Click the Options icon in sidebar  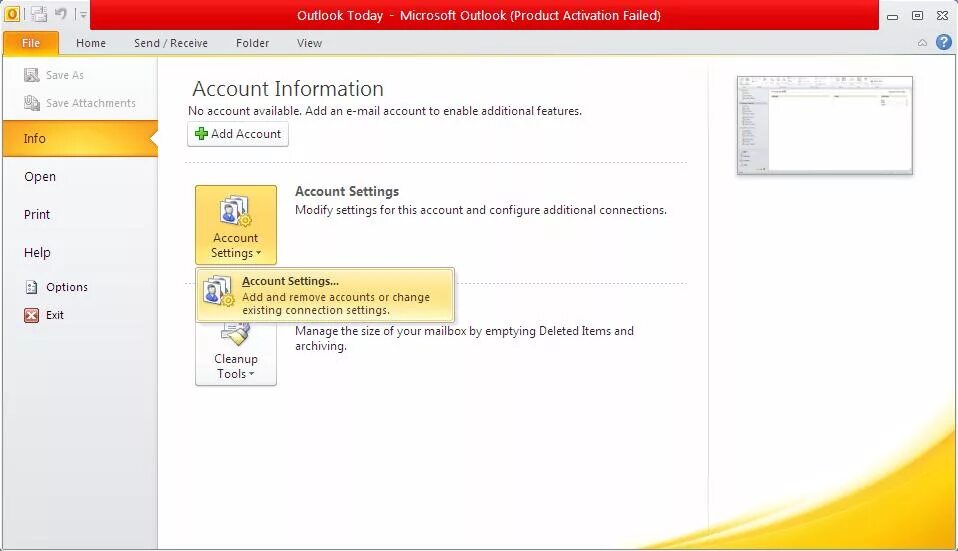(32, 286)
